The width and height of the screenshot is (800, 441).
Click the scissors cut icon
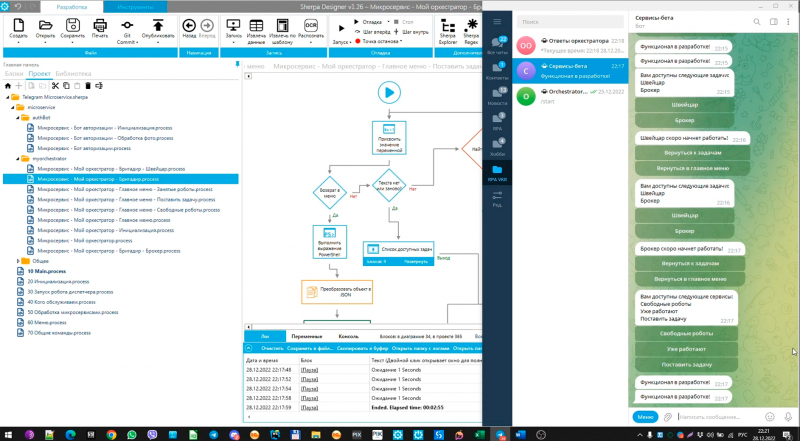pyautogui.click(x=55, y=86)
